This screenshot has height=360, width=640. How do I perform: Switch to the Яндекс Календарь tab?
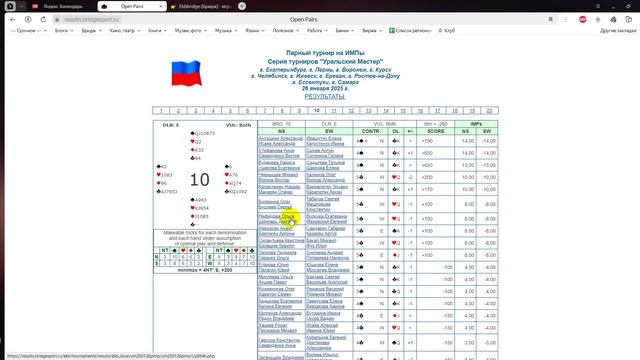[x=62, y=7]
